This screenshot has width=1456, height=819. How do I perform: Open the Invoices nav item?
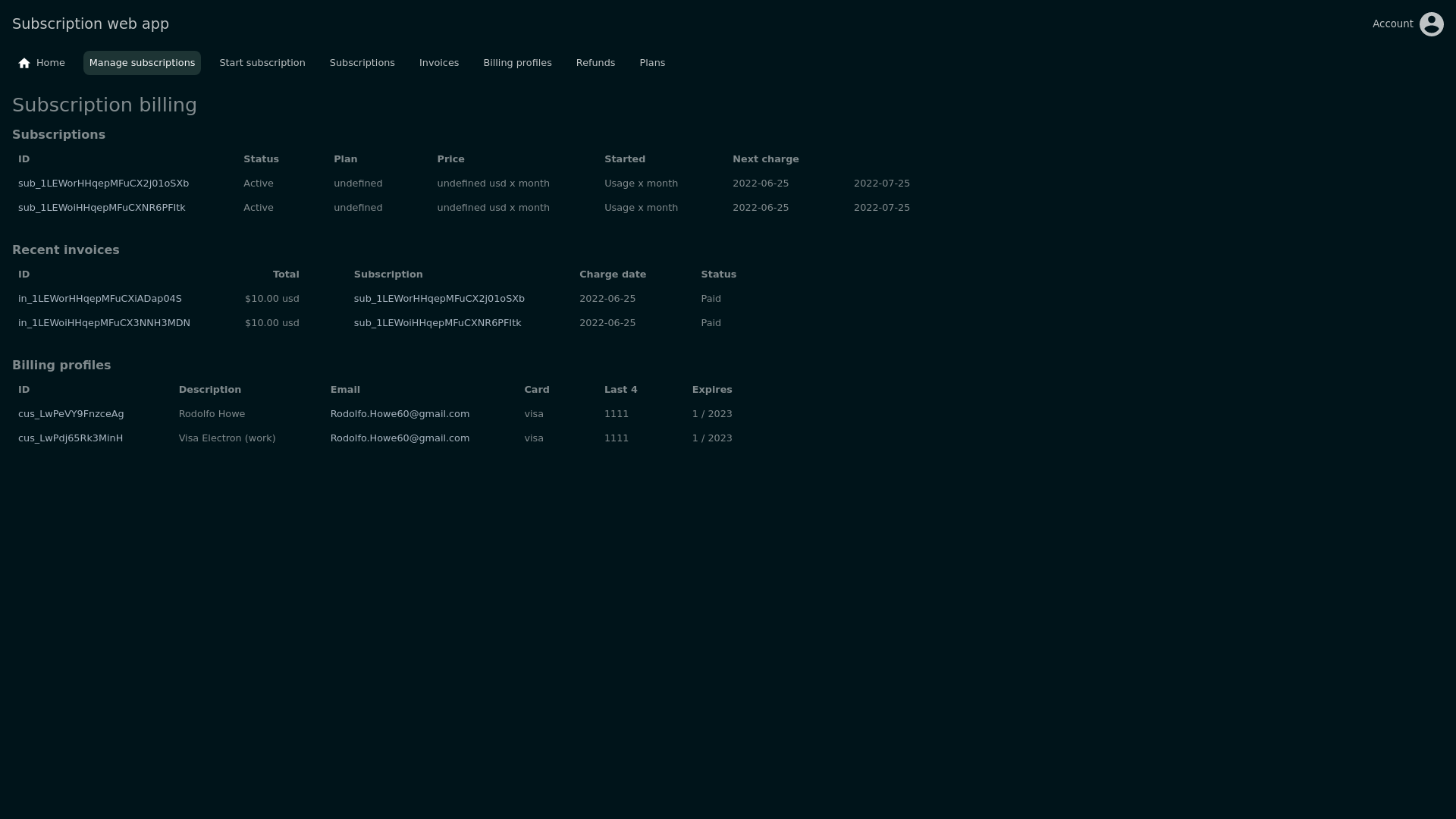click(438, 63)
